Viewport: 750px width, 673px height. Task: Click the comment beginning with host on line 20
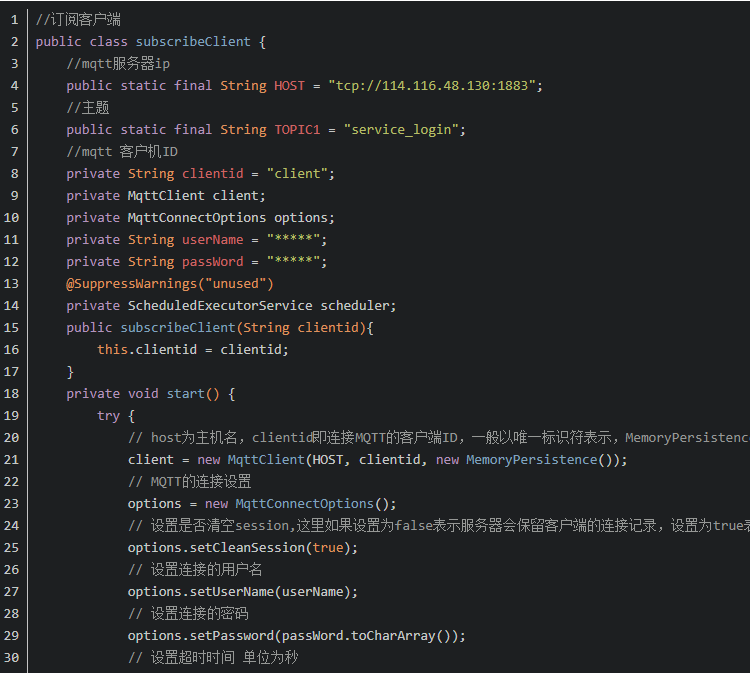pyautogui.click(x=438, y=438)
